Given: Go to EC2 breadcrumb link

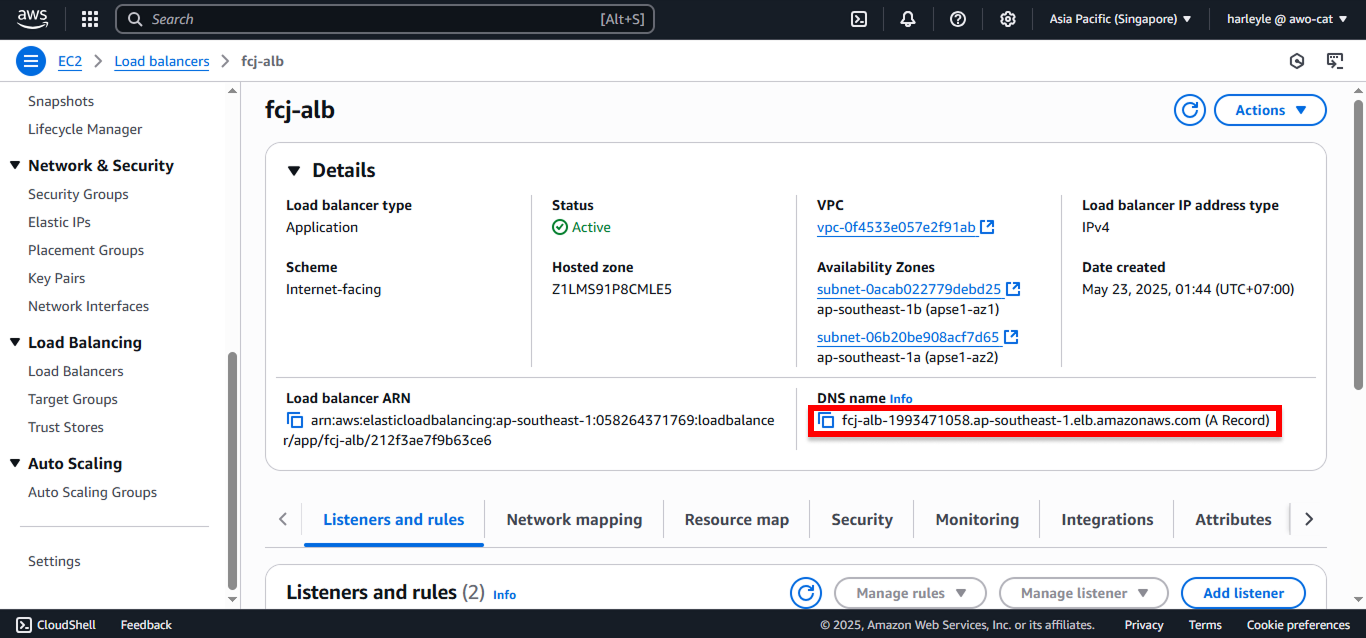Looking at the screenshot, I should click(x=70, y=61).
